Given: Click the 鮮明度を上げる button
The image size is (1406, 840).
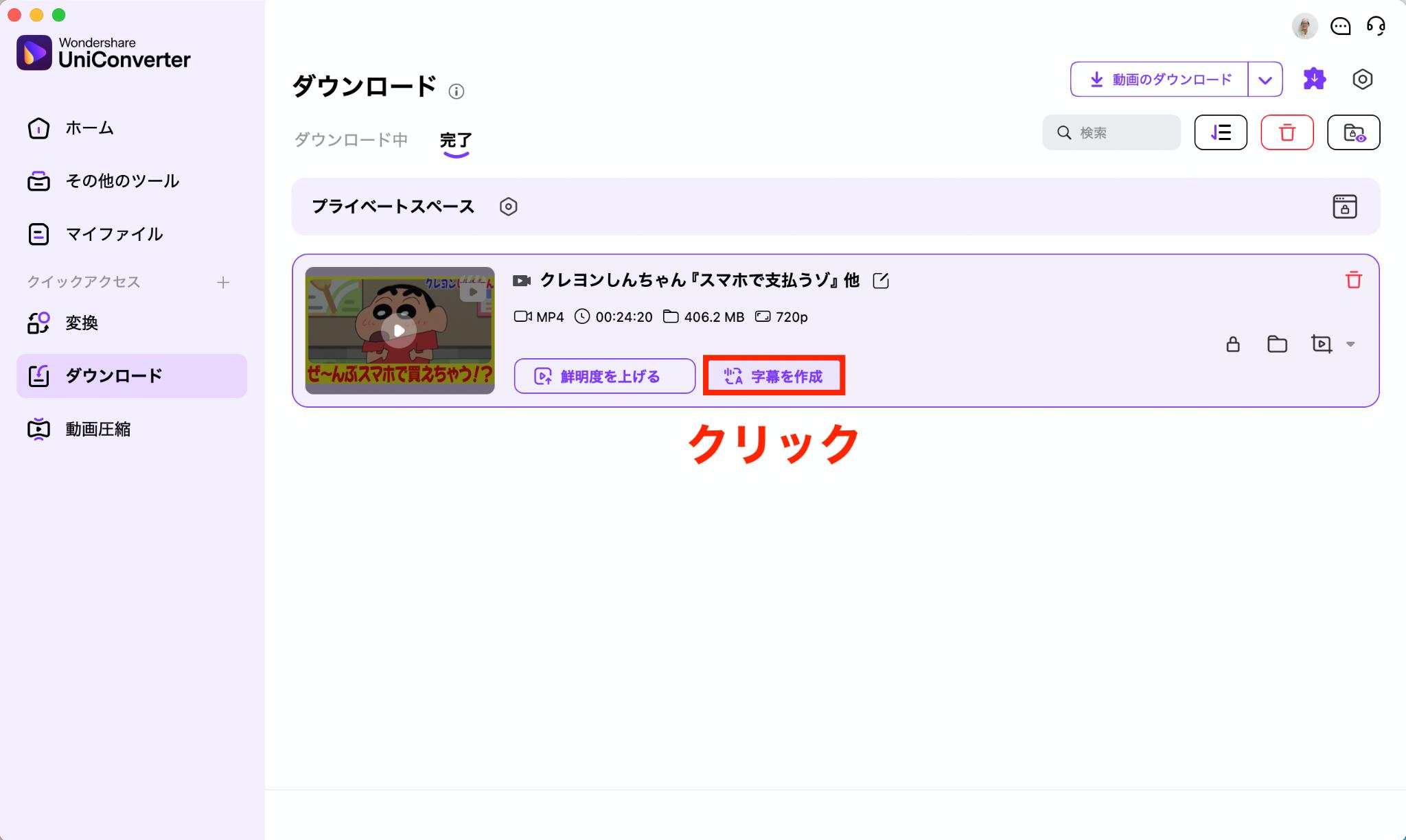Looking at the screenshot, I should tap(604, 376).
